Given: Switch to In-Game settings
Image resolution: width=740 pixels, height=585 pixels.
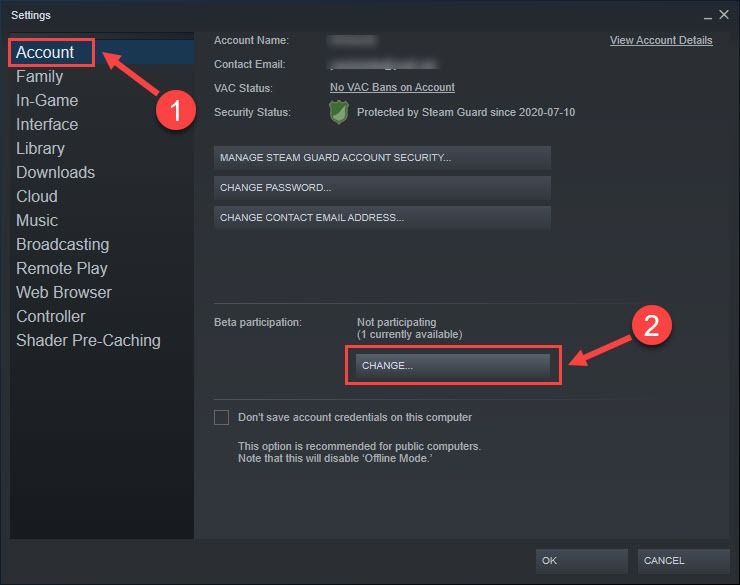Looking at the screenshot, I should (47, 100).
